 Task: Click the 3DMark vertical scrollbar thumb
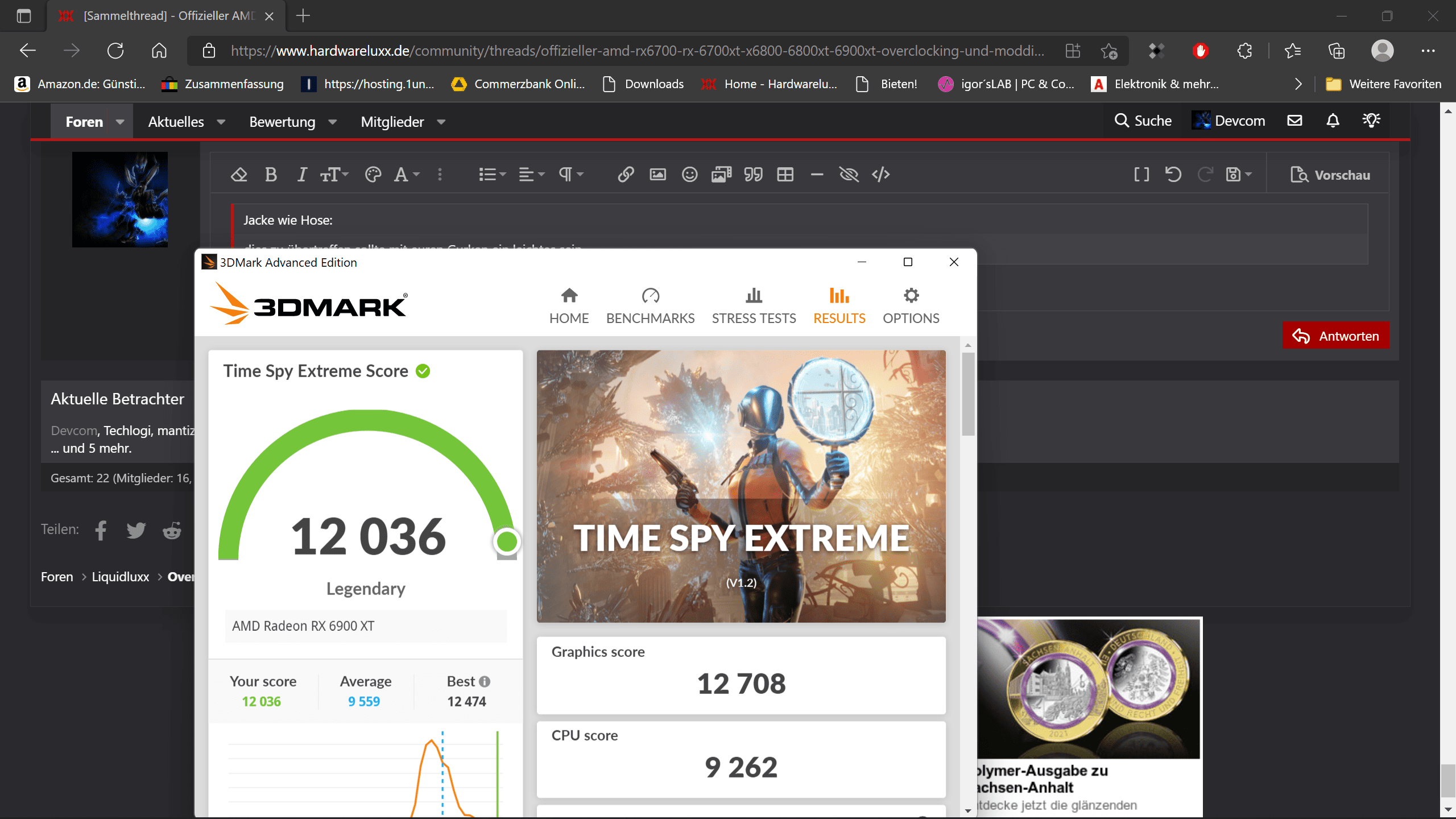967,394
